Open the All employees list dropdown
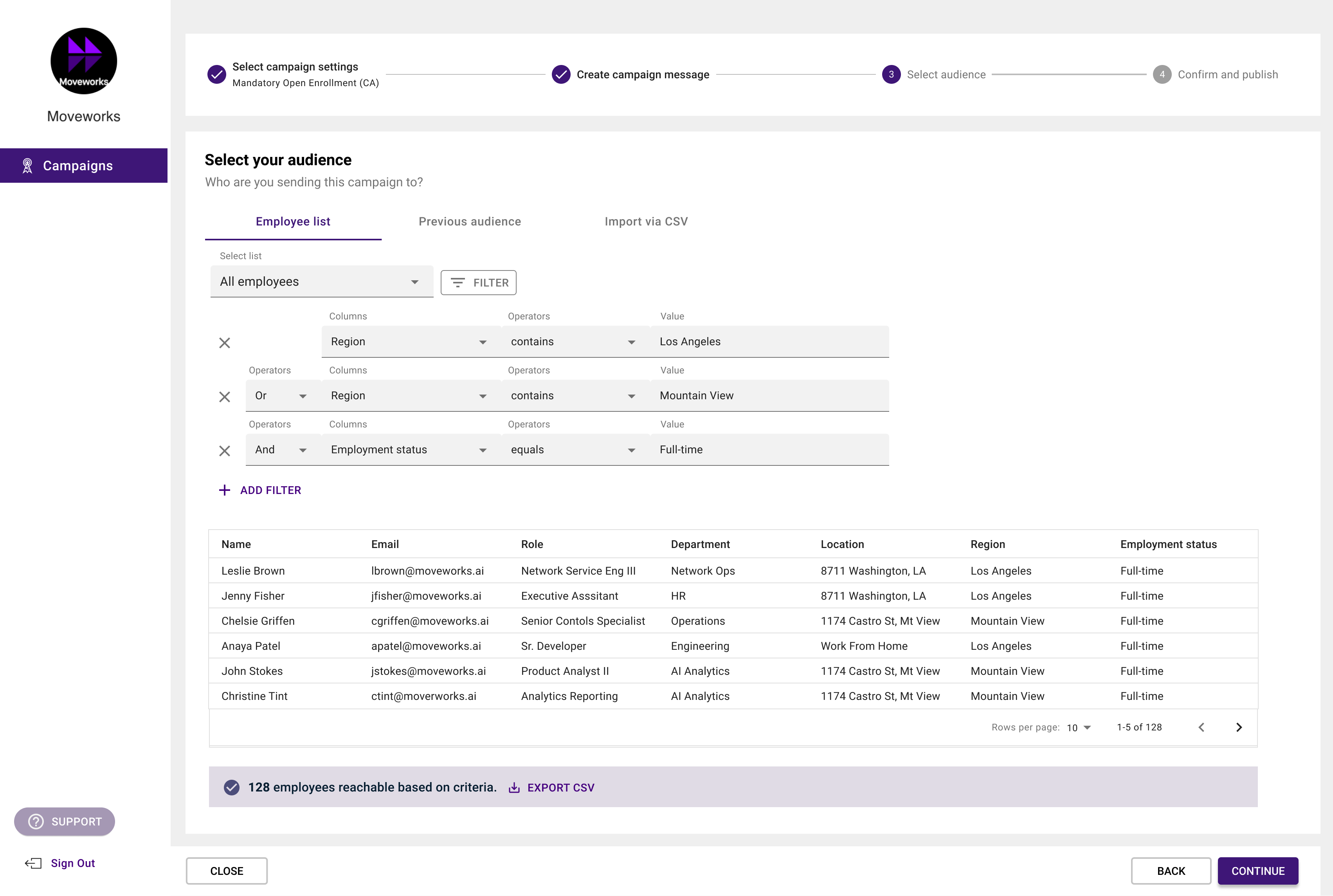 (321, 282)
